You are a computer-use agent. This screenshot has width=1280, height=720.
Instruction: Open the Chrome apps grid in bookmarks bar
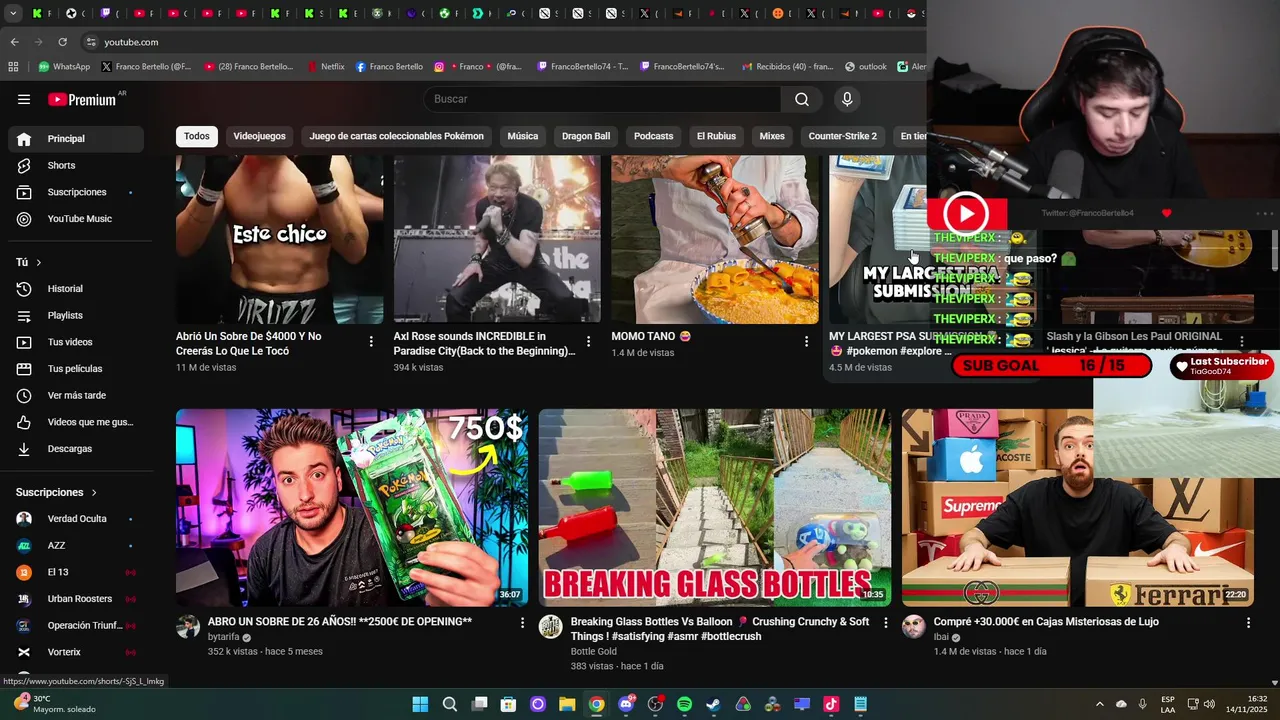click(13, 67)
